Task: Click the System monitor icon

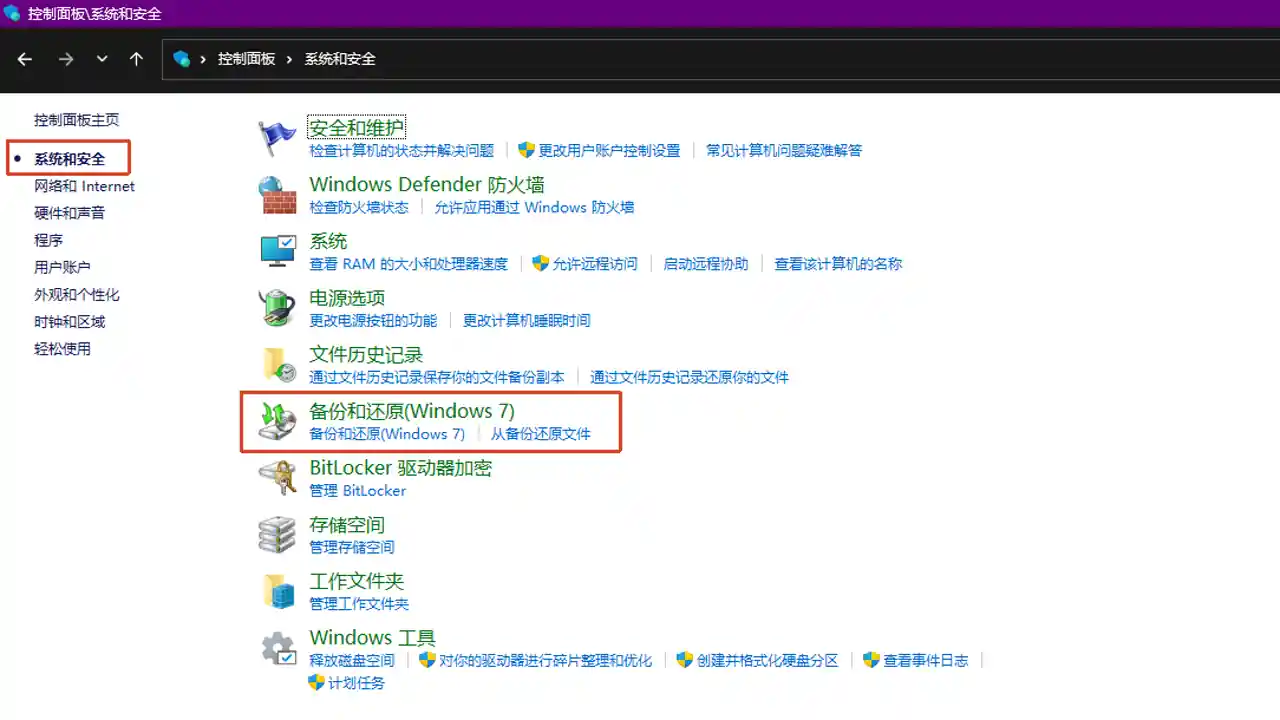Action: 277,251
